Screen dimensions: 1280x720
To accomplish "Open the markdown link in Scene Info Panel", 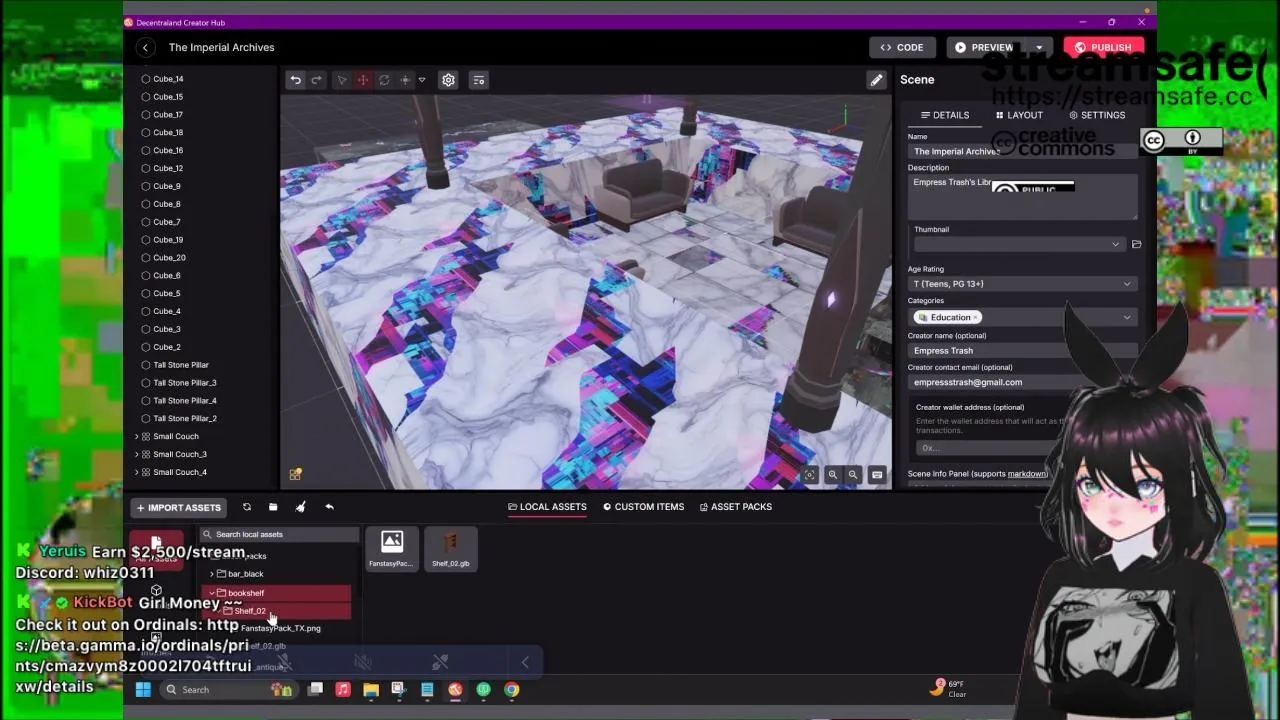I will click(1026, 474).
